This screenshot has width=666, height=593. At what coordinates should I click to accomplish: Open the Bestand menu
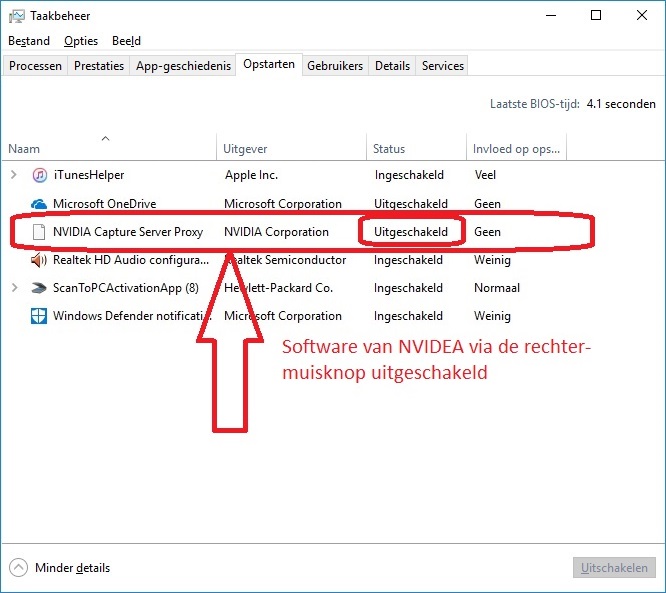pyautogui.click(x=29, y=41)
